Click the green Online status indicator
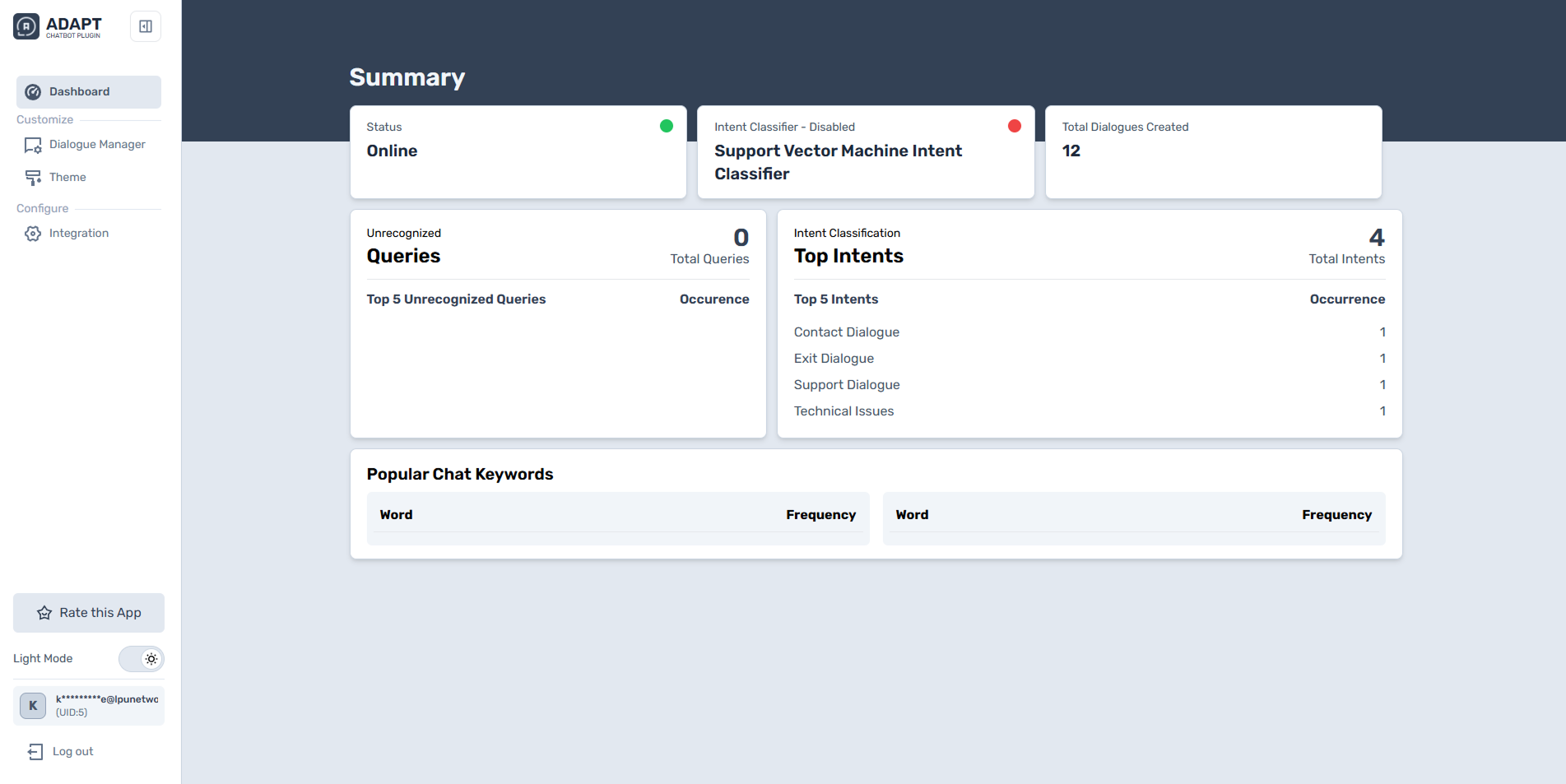Viewport: 1566px width, 784px height. 667,126
